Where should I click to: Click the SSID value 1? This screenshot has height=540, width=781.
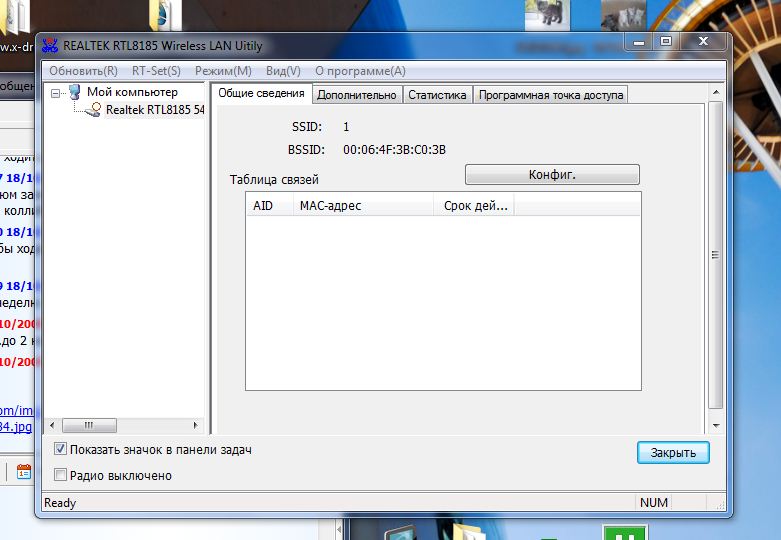[x=346, y=127]
